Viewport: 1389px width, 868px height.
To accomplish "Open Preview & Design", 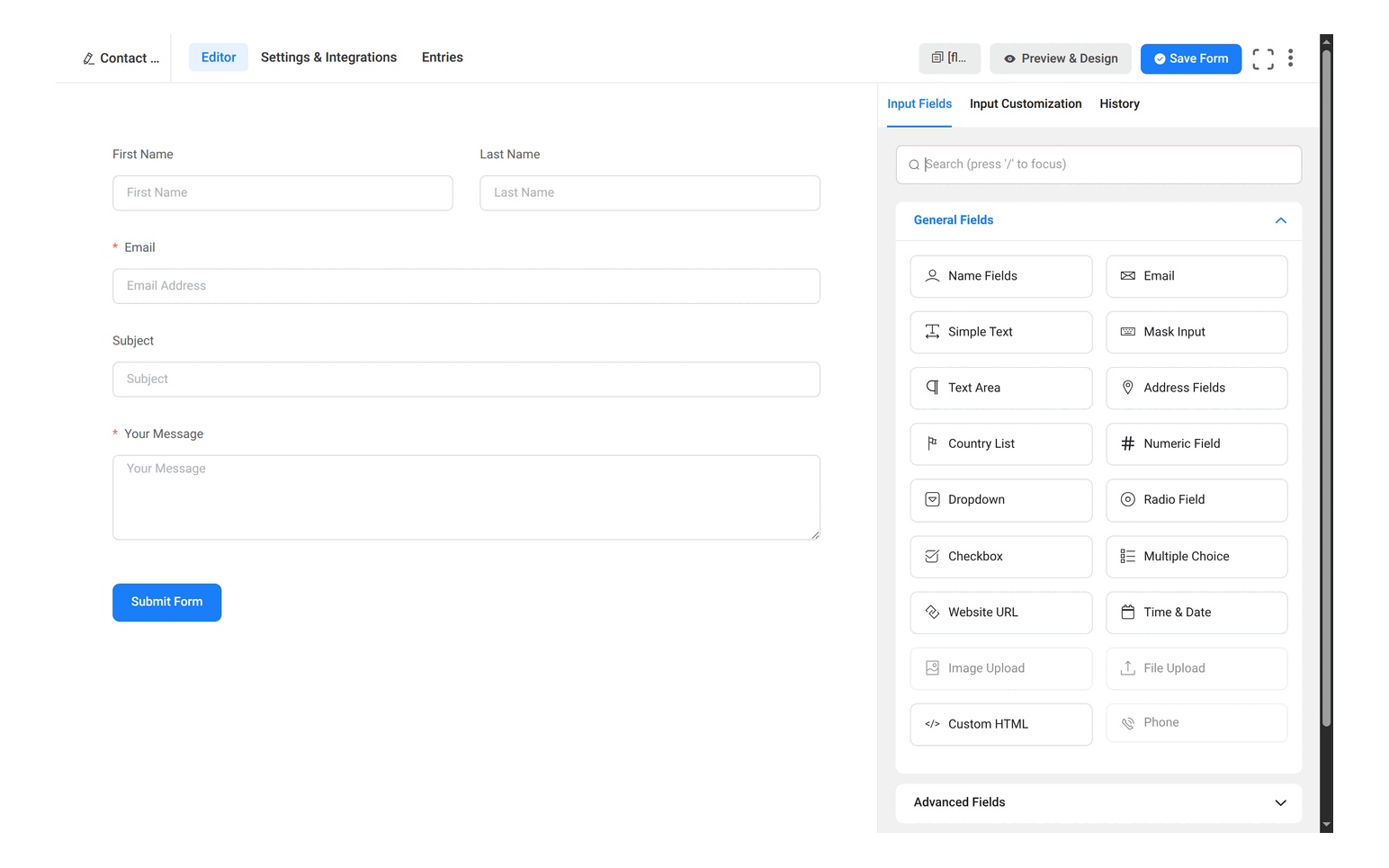I will pyautogui.click(x=1062, y=58).
